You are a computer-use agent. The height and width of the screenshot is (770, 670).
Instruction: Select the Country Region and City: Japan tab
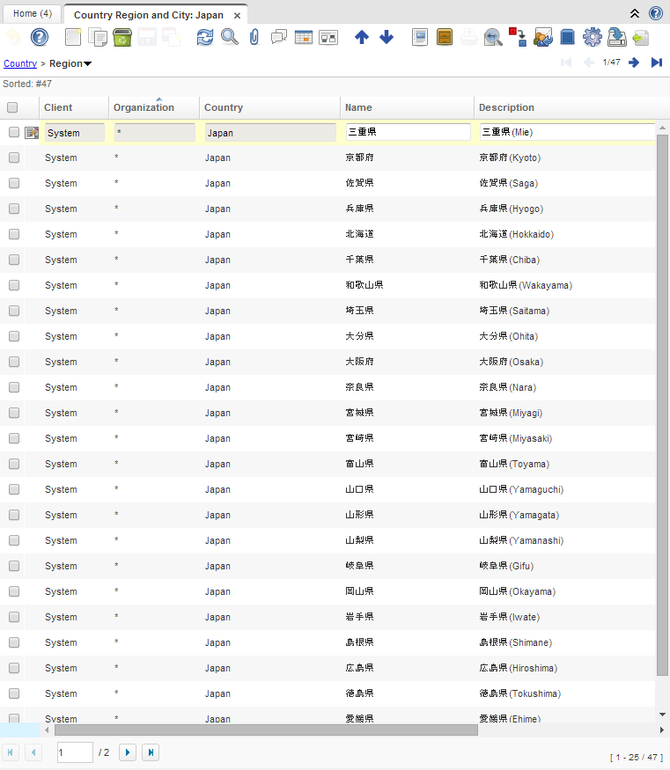tap(148, 15)
